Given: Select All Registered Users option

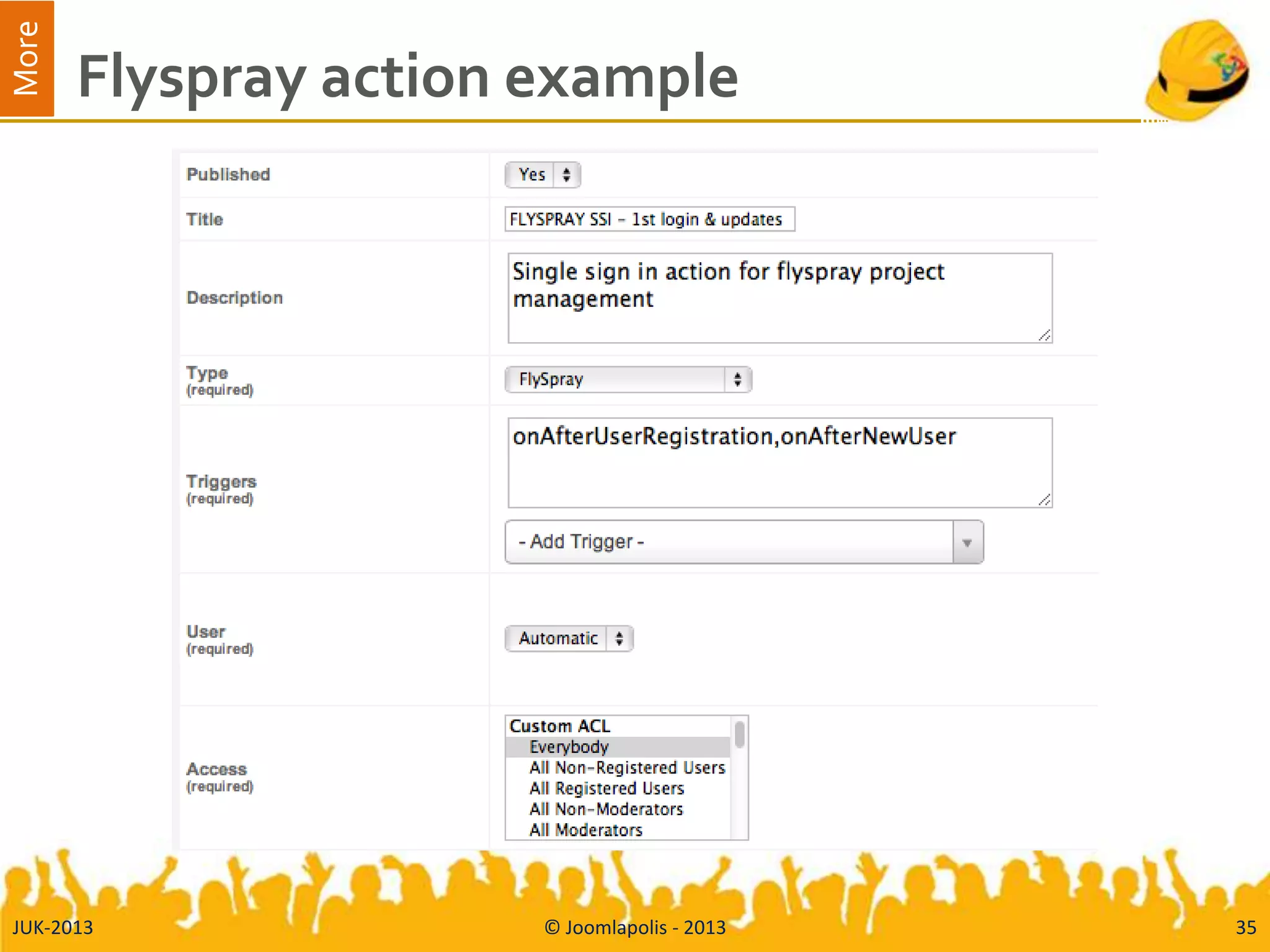Looking at the screenshot, I should point(606,788).
